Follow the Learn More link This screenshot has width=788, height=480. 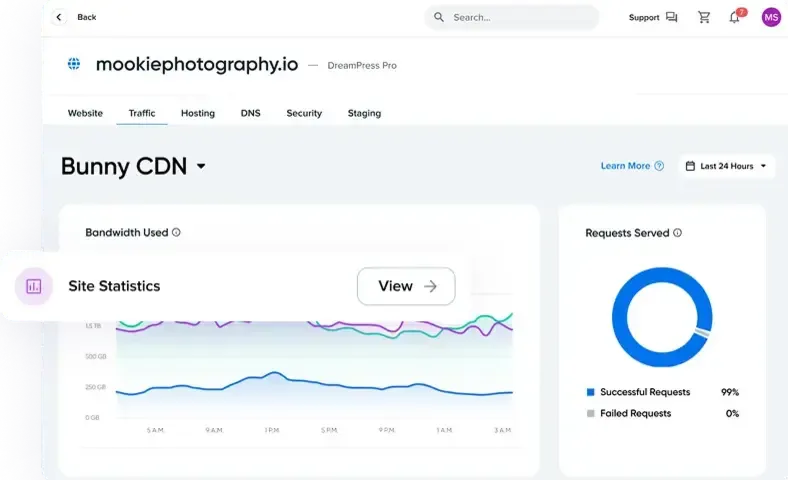click(x=625, y=166)
